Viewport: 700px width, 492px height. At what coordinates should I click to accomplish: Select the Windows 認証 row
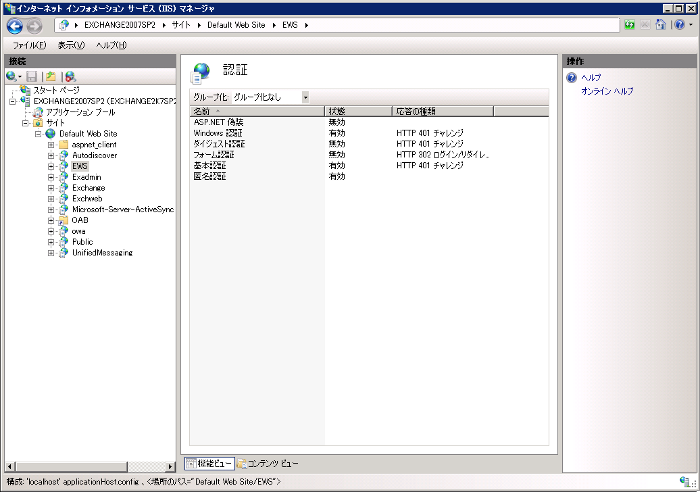[369, 133]
